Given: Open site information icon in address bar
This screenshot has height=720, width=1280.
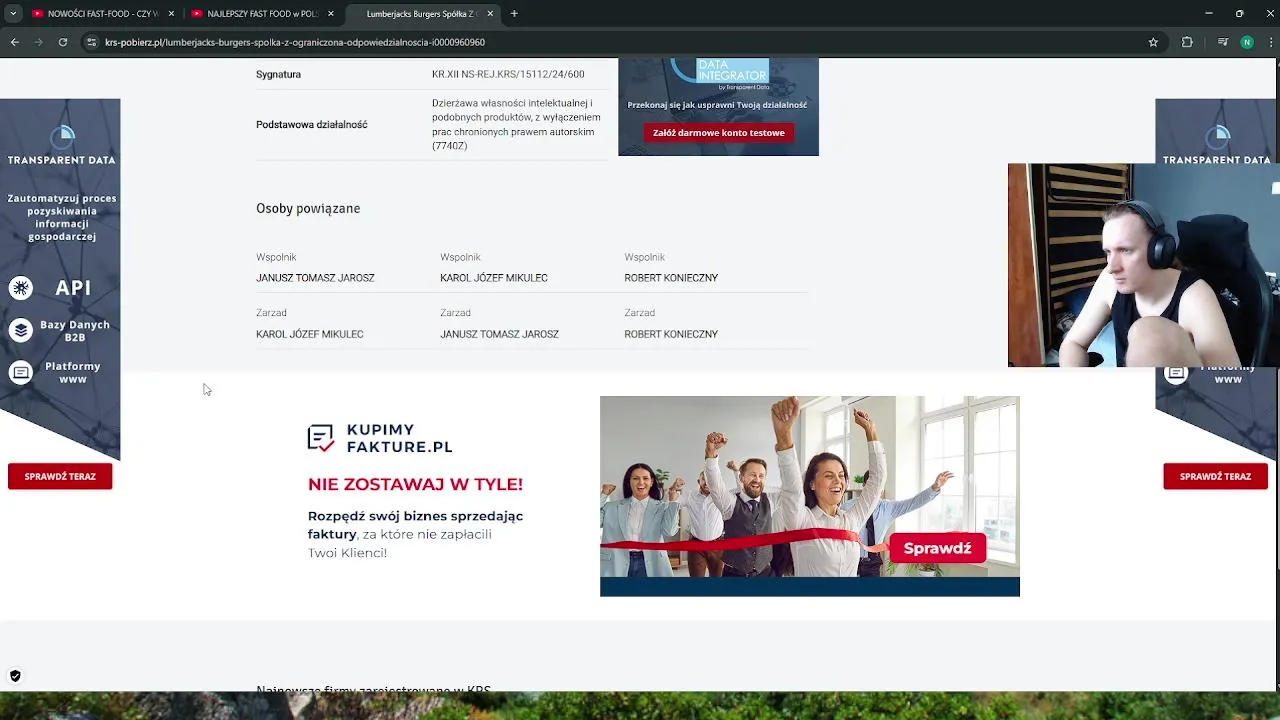Looking at the screenshot, I should 91,42.
